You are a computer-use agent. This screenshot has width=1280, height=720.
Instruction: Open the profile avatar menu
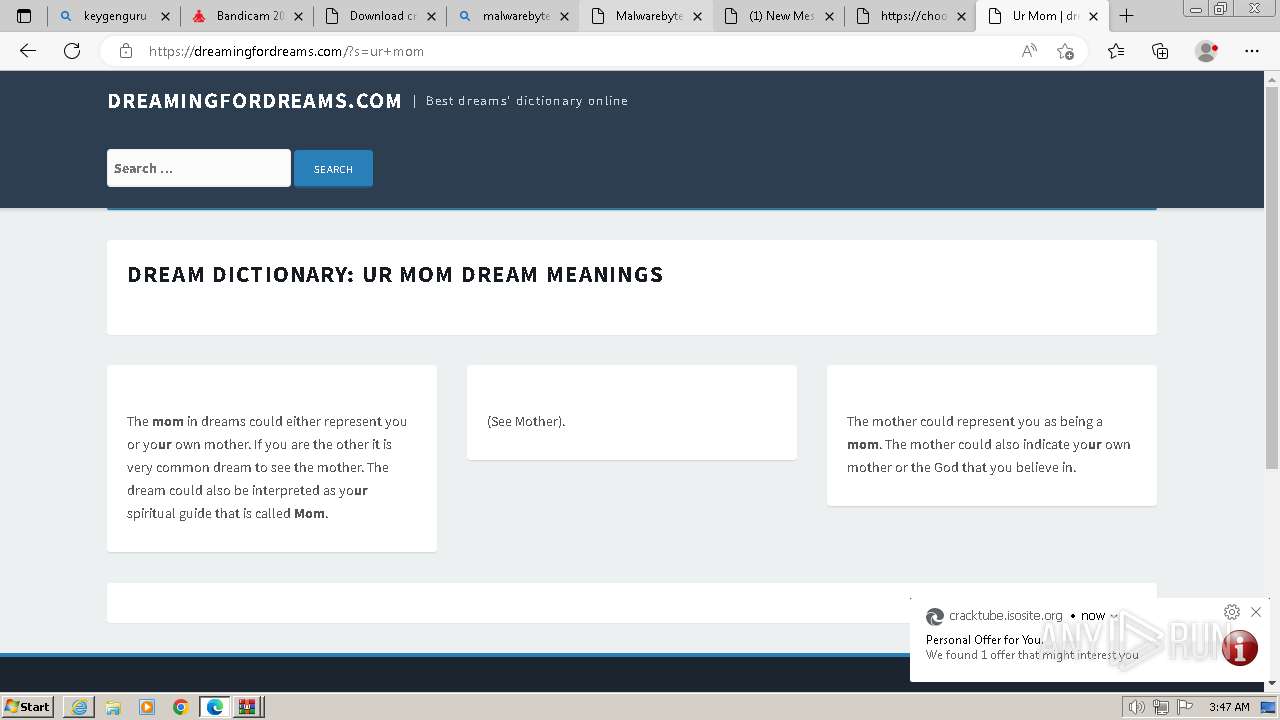point(1207,51)
